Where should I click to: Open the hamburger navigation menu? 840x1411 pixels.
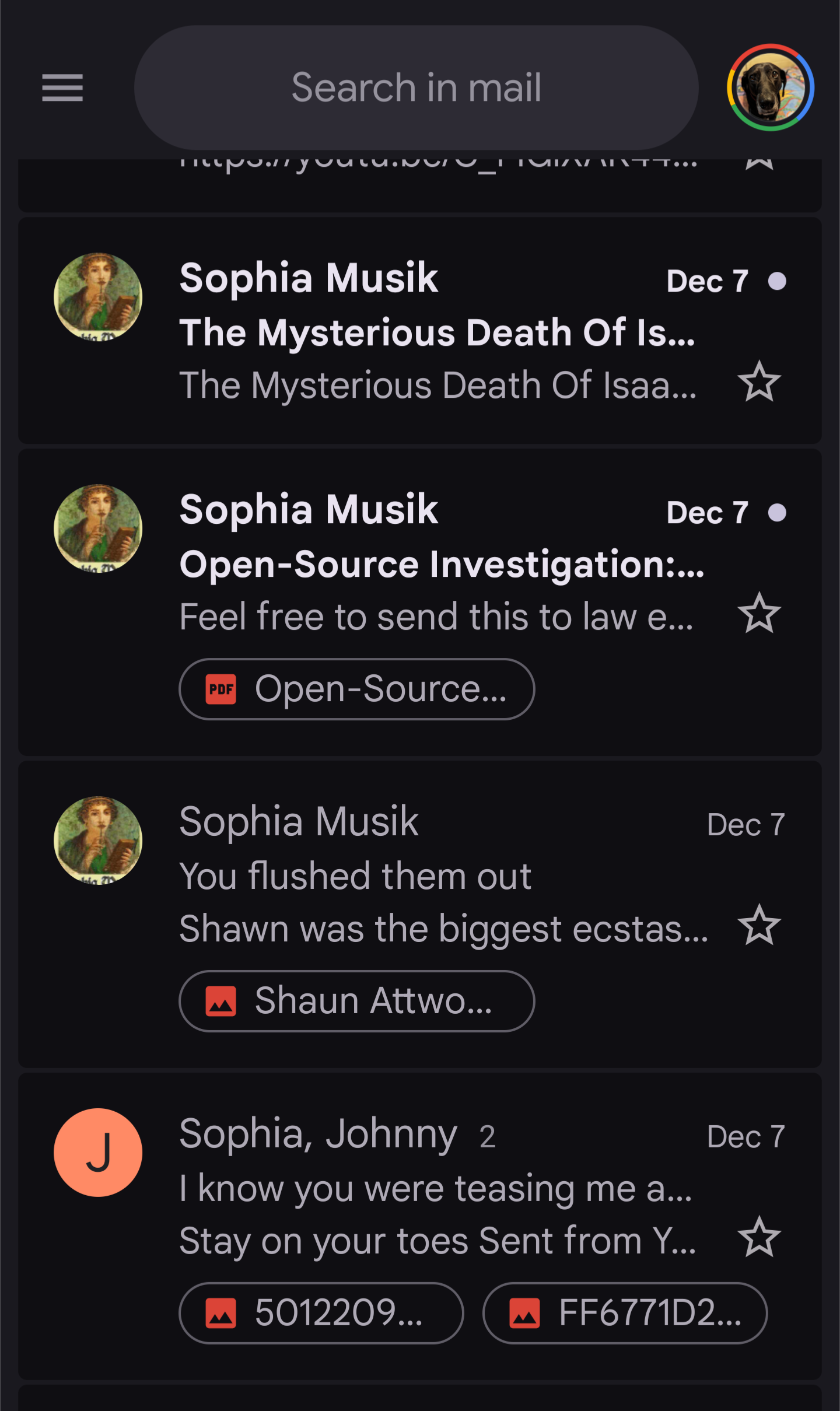(62, 87)
